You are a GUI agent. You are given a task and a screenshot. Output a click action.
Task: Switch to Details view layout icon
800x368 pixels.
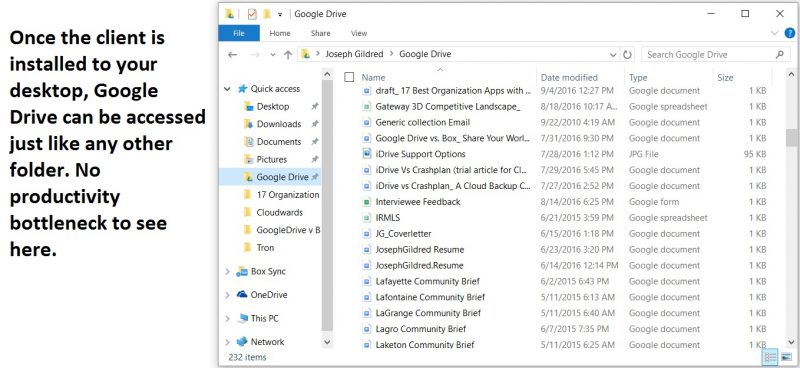click(x=769, y=357)
